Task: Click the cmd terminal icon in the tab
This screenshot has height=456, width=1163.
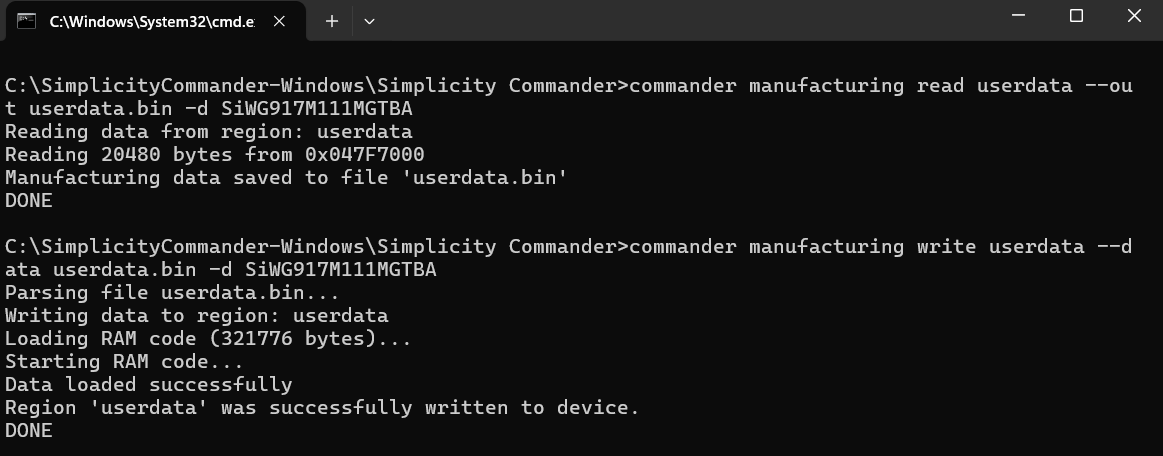Action: (27, 20)
